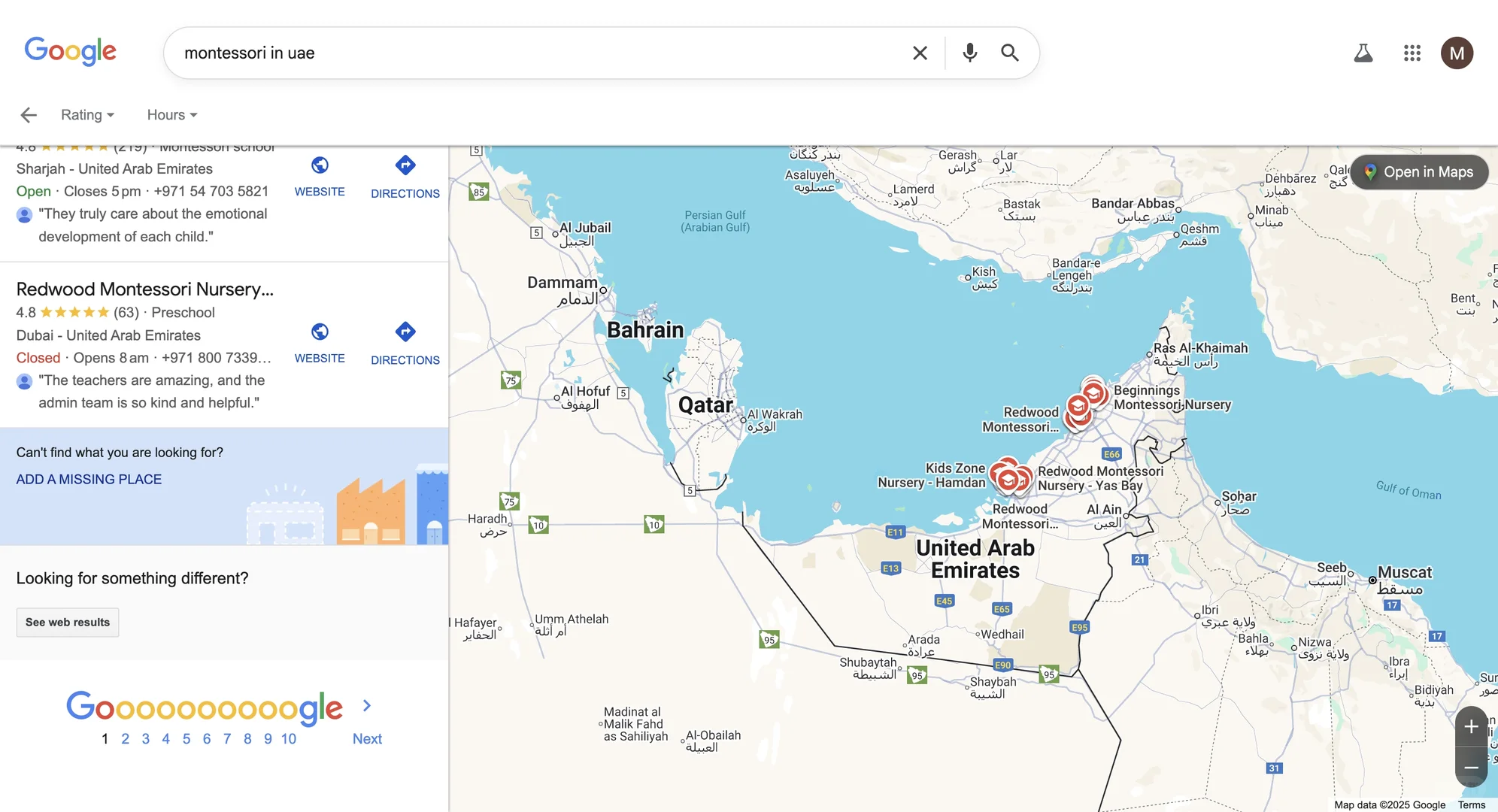The height and width of the screenshot is (812, 1498).
Task: Click the microphone voice search icon
Action: pyautogui.click(x=969, y=53)
